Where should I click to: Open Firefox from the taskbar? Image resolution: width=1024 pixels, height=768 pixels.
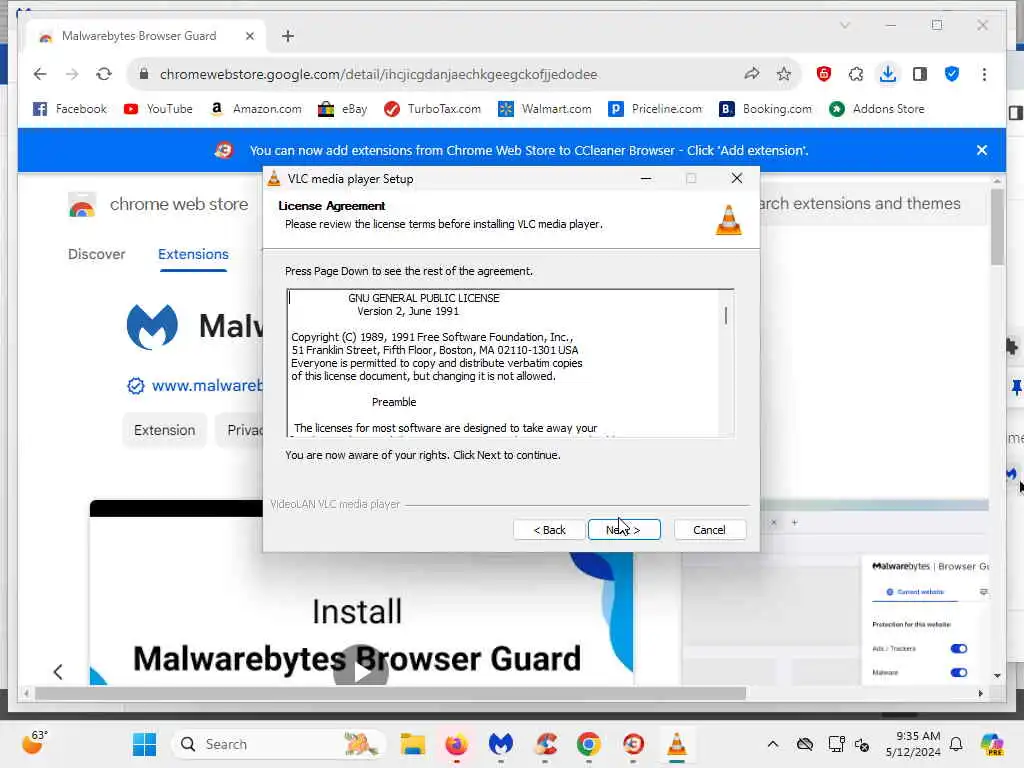coord(456,744)
